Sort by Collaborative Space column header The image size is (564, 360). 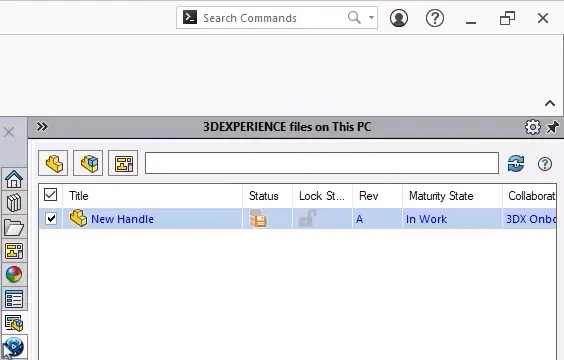(529, 196)
